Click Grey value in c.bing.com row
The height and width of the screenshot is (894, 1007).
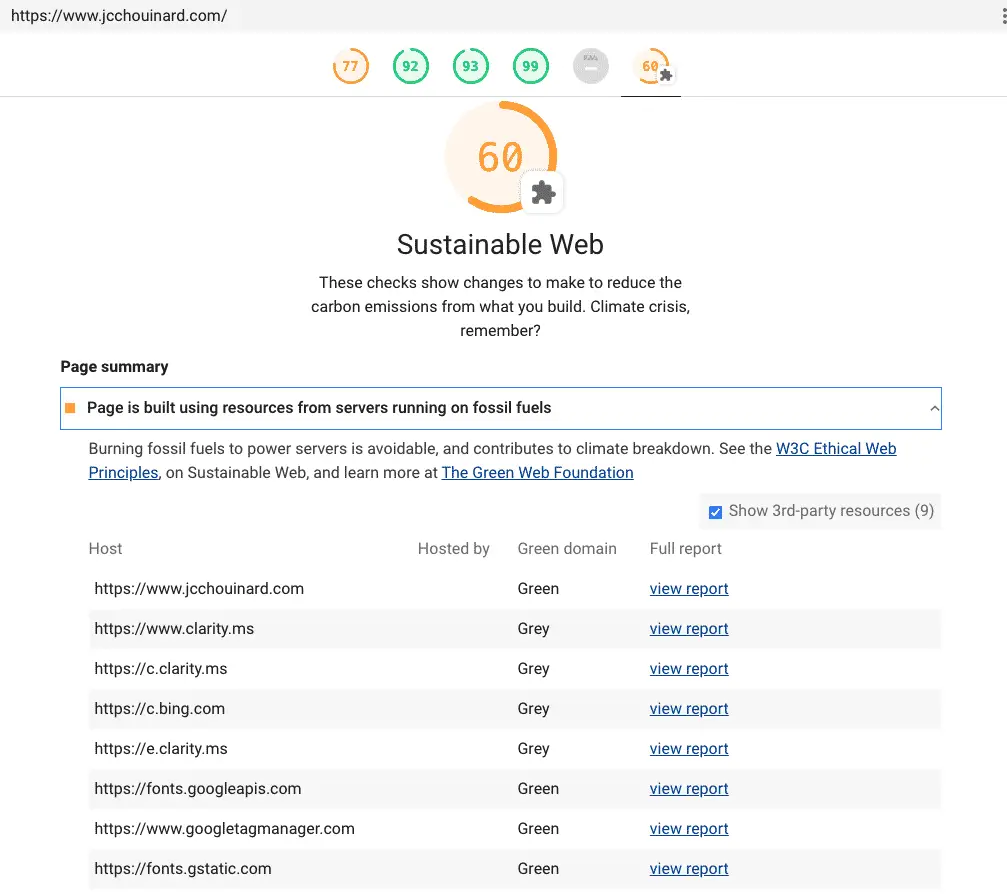click(534, 708)
